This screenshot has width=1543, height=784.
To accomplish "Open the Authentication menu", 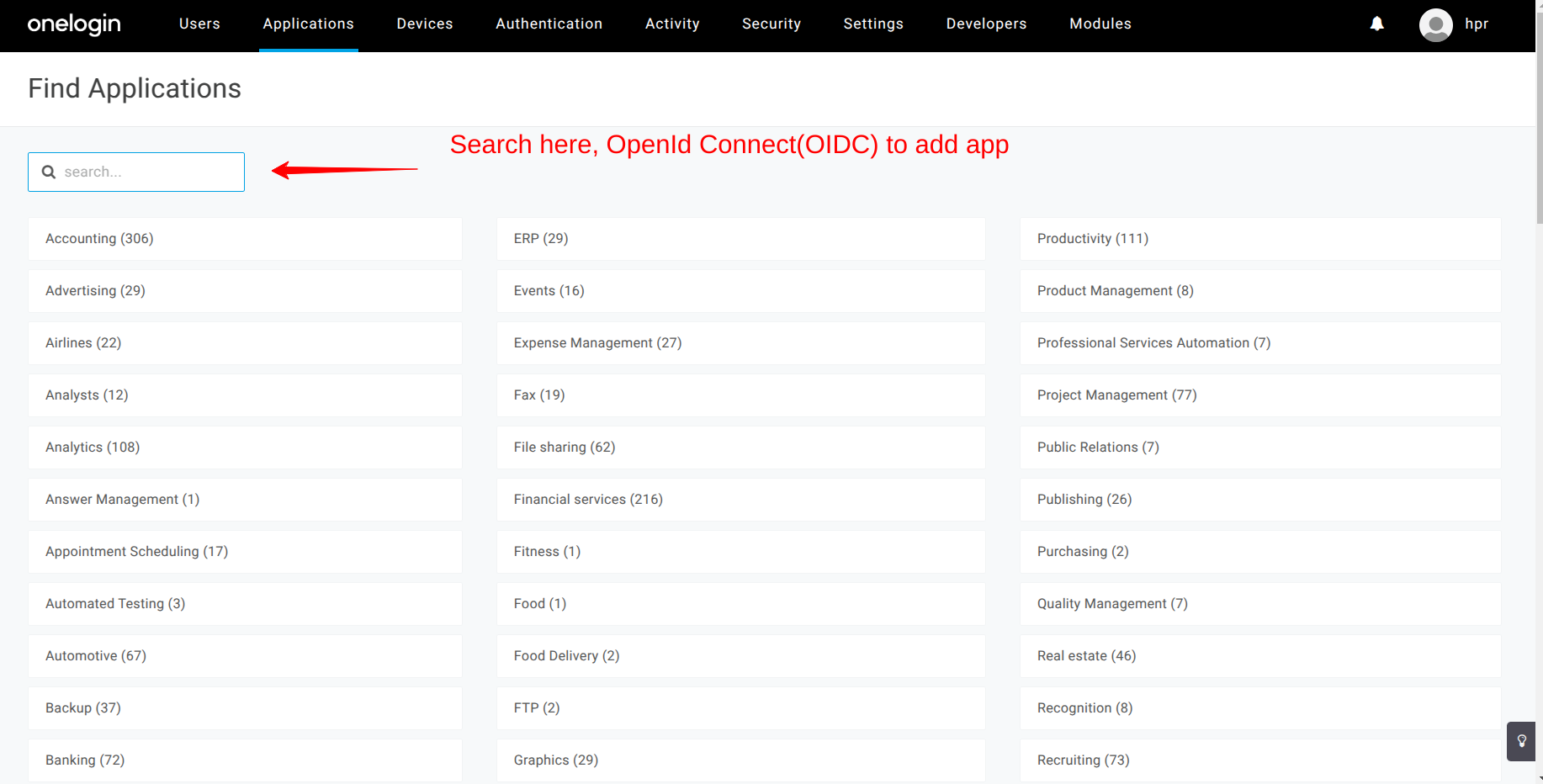I will coord(549,24).
